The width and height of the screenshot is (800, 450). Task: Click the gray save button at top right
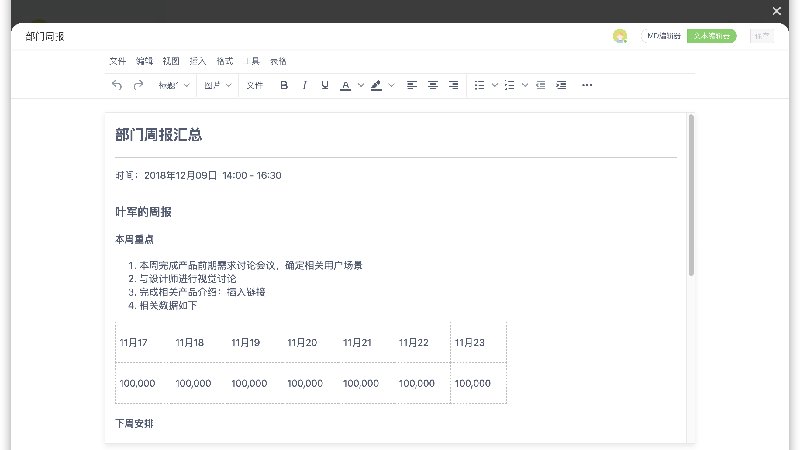(762, 36)
